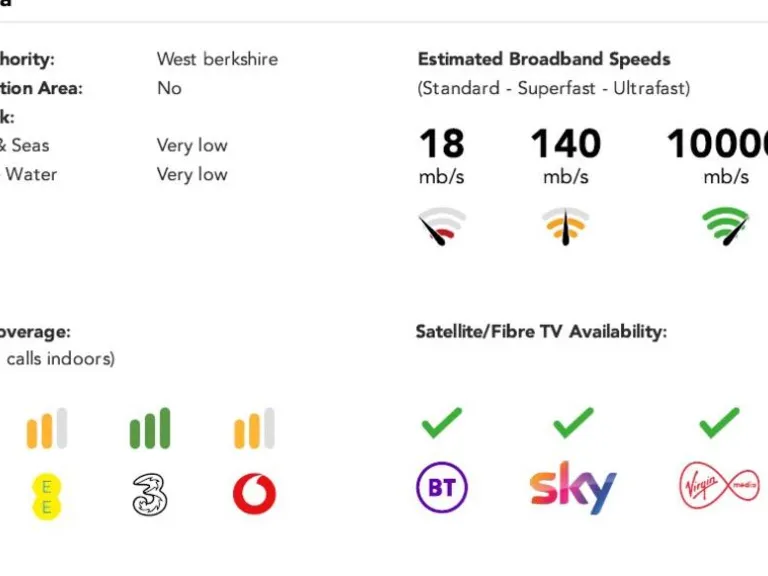Image resolution: width=768 pixels, height=576 pixels.
Task: Click the checkmark above Virgin Media
Action: tap(719, 423)
